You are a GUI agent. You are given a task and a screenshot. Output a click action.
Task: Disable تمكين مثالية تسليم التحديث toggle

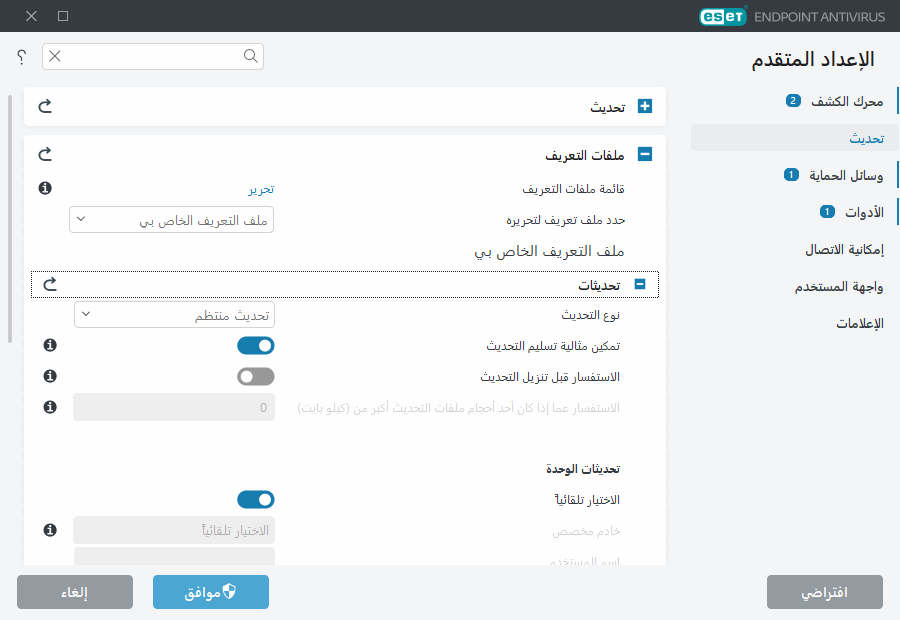coord(258,345)
